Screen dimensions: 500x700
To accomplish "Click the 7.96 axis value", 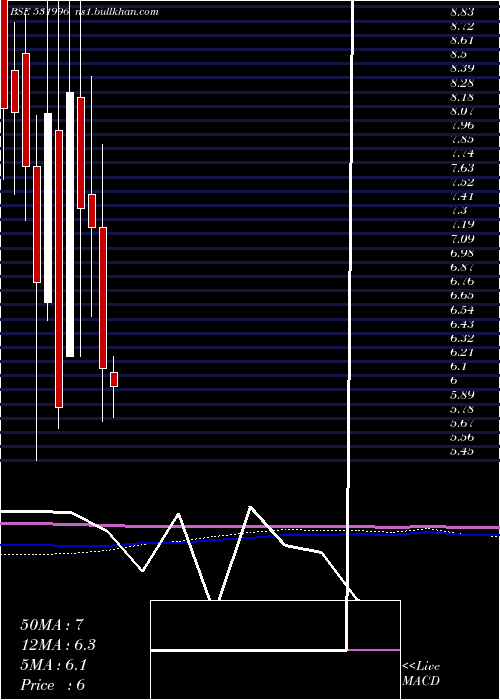I will pyautogui.click(x=462, y=125).
